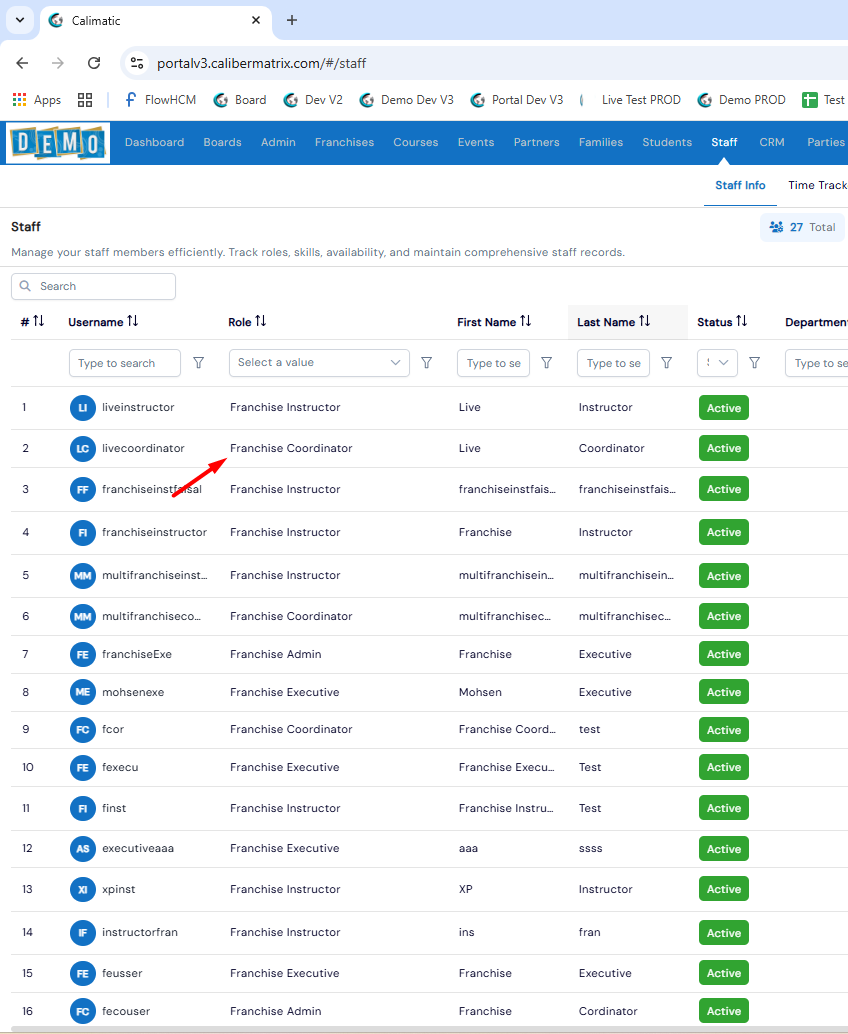Open Role filter funnel icon
848x1034 pixels.
(x=427, y=363)
